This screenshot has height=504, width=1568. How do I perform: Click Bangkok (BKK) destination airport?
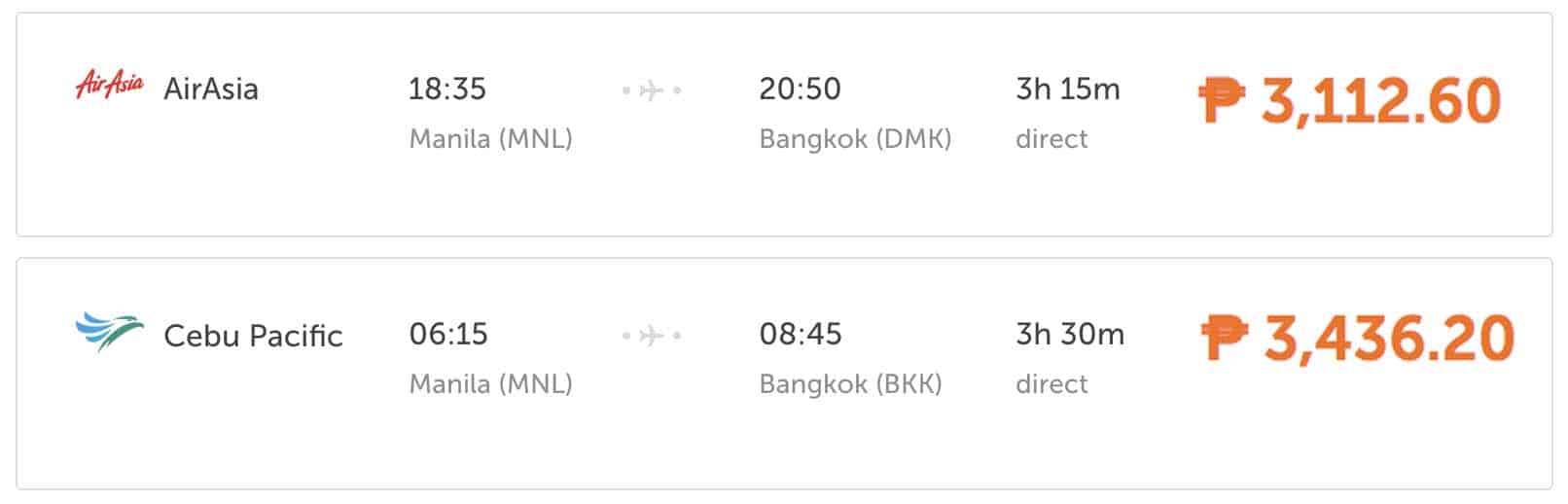850,383
